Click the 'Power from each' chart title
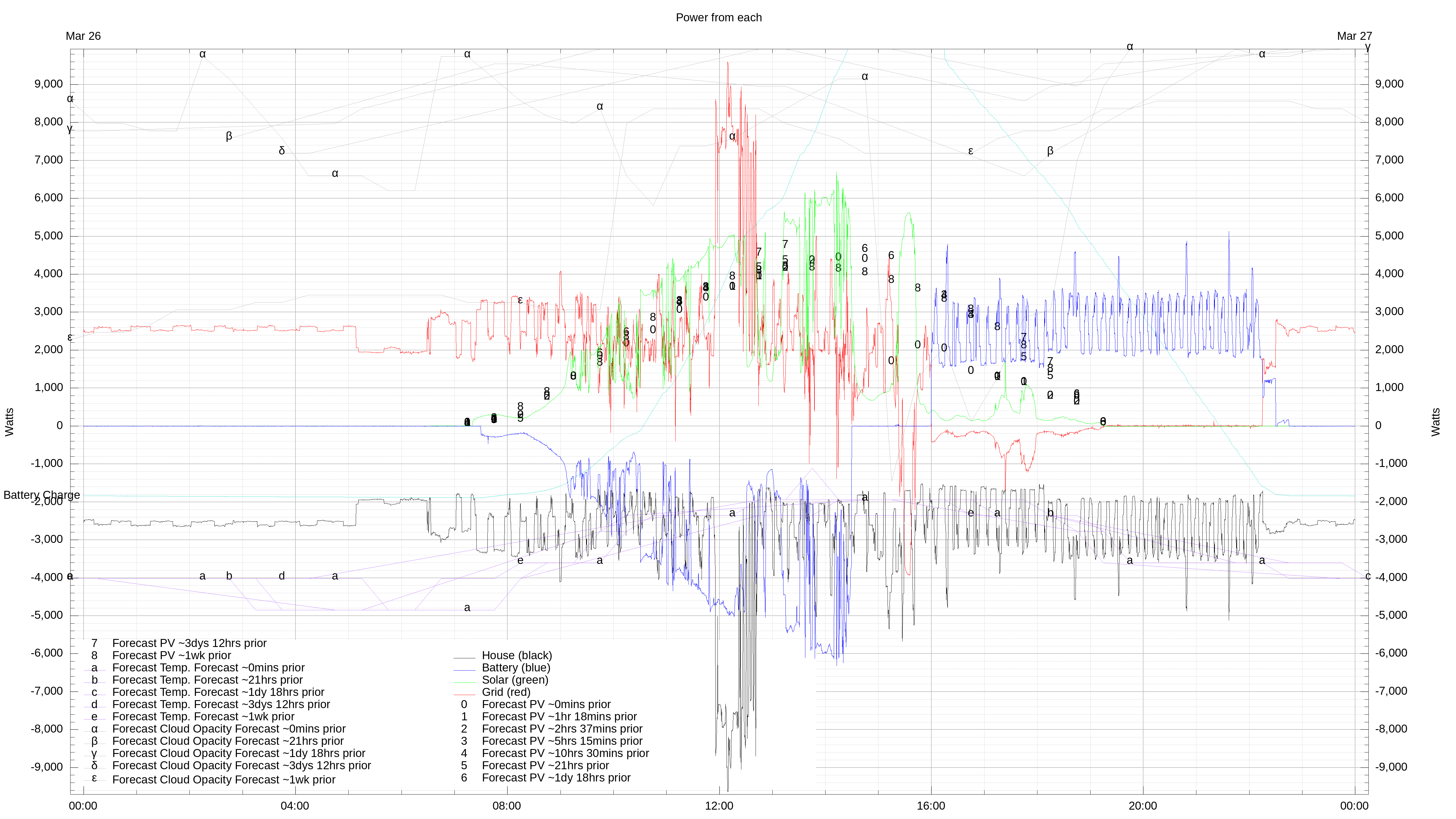Viewport: 1456px width, 819px height. click(718, 18)
